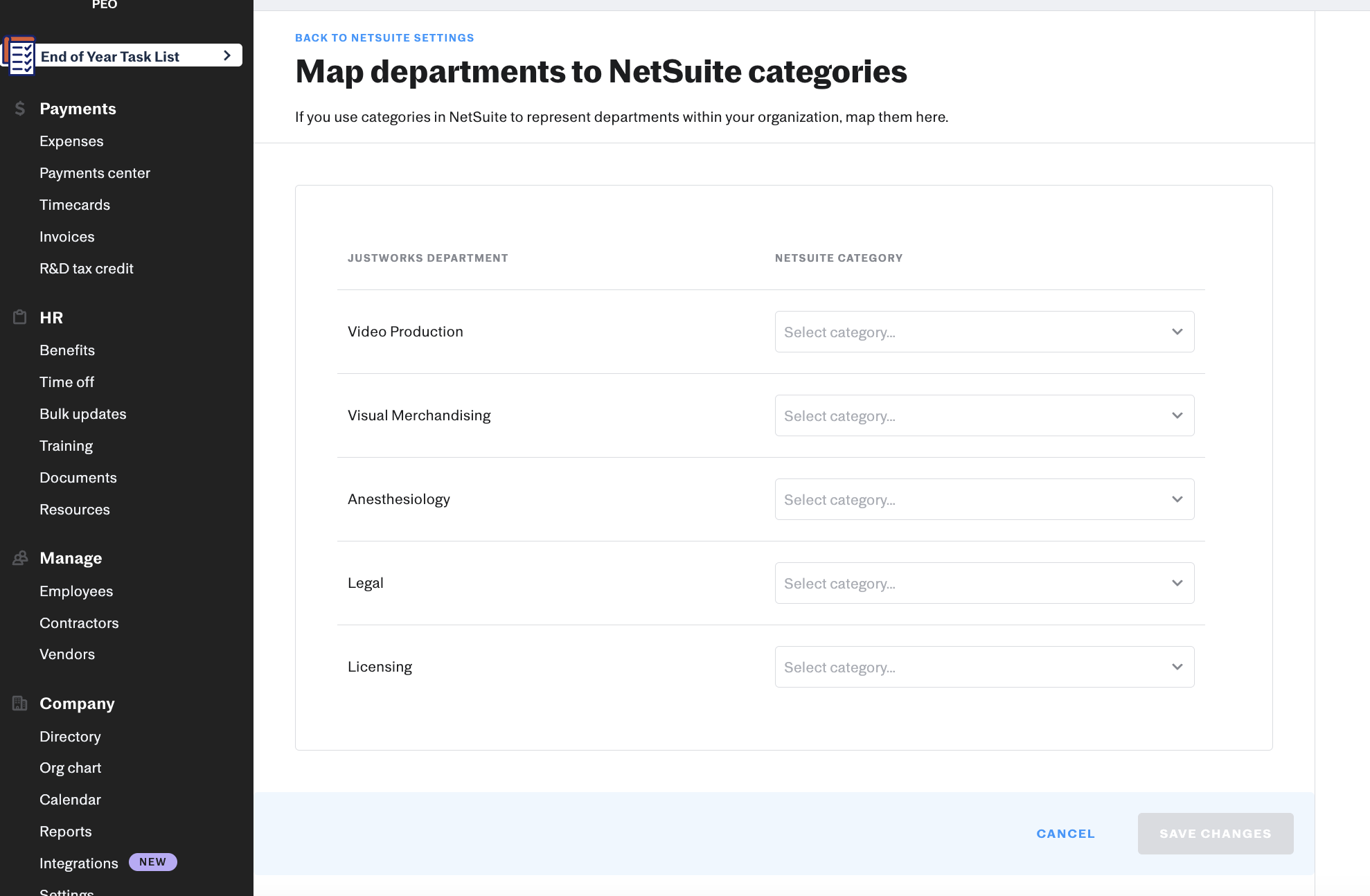This screenshot has width=1370, height=896.
Task: Open the Timecards page from the sidebar
Action: pos(74,204)
